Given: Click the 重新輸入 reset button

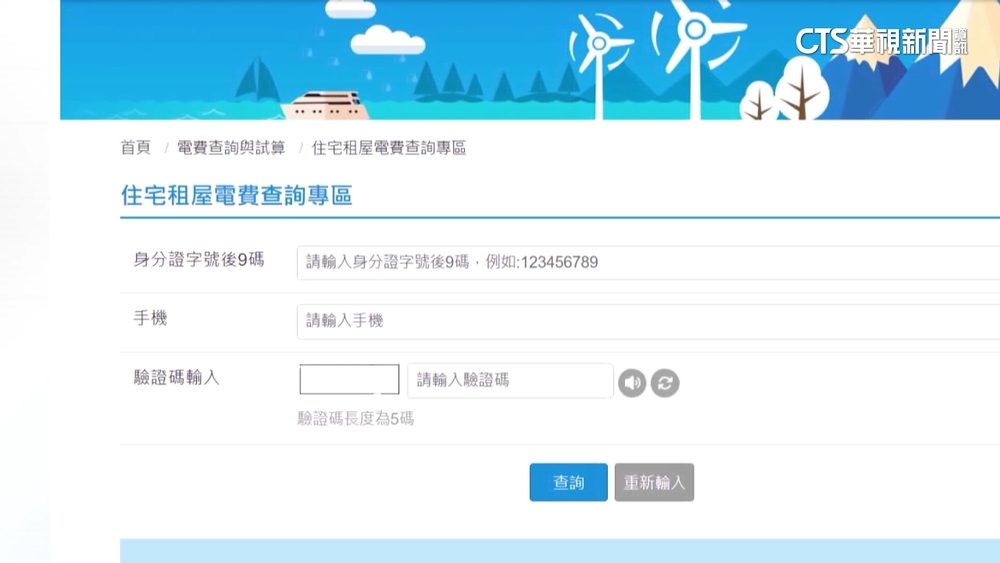Looking at the screenshot, I should (x=654, y=482).
